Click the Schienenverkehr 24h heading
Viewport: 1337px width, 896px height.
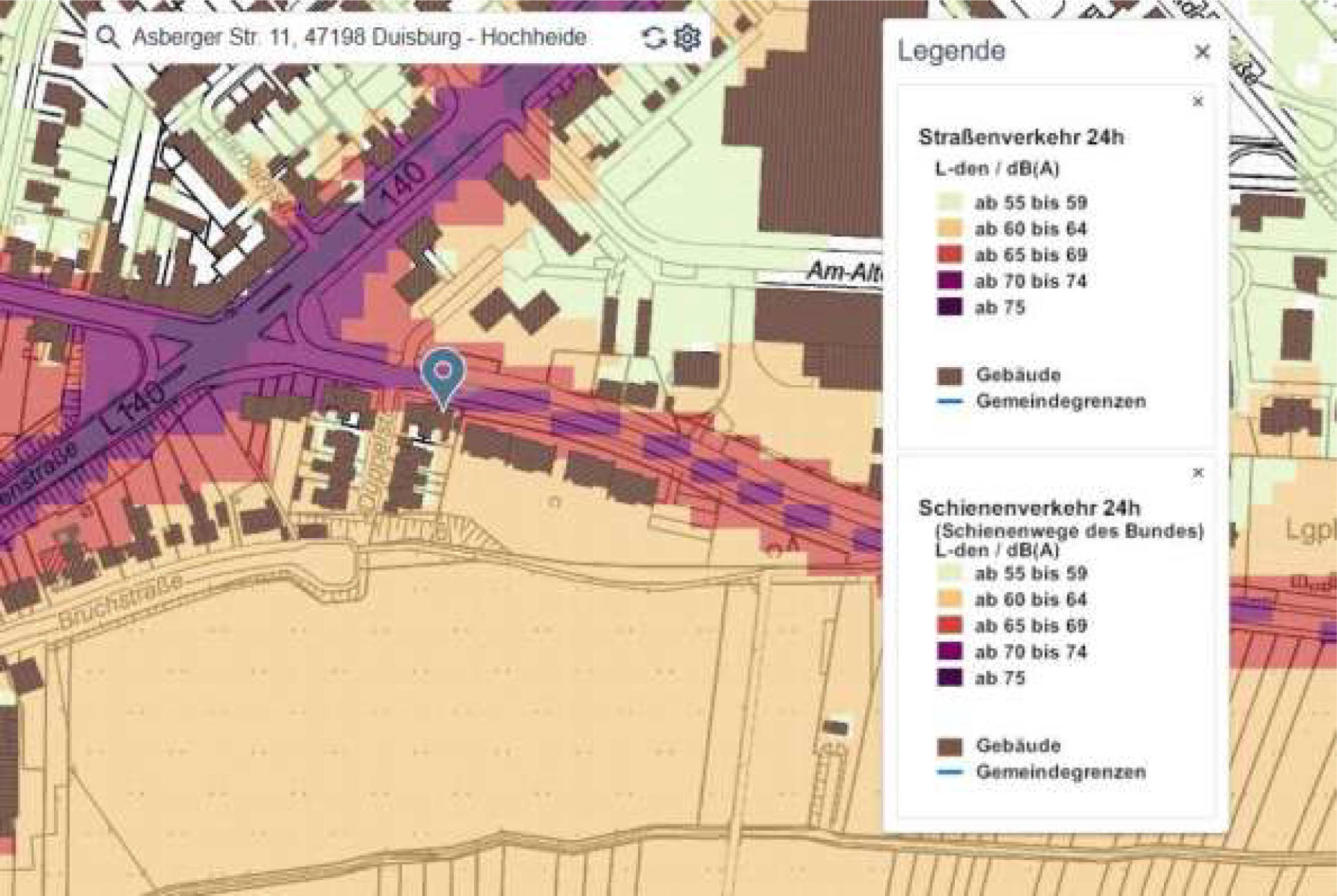1029,508
